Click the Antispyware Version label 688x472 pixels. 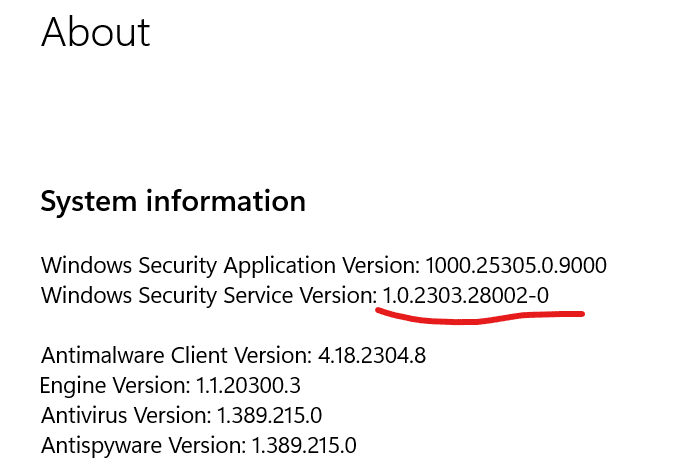tap(143, 446)
